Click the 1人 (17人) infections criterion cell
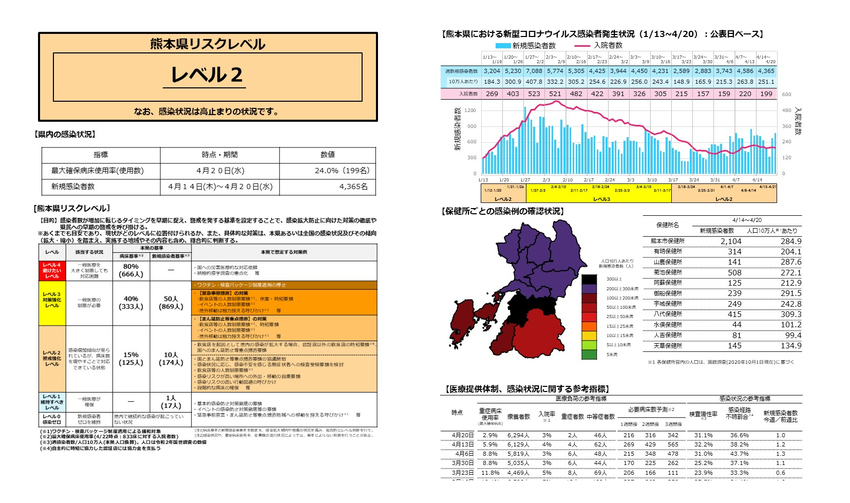The height and width of the screenshot is (503, 850). pyautogui.click(x=171, y=402)
